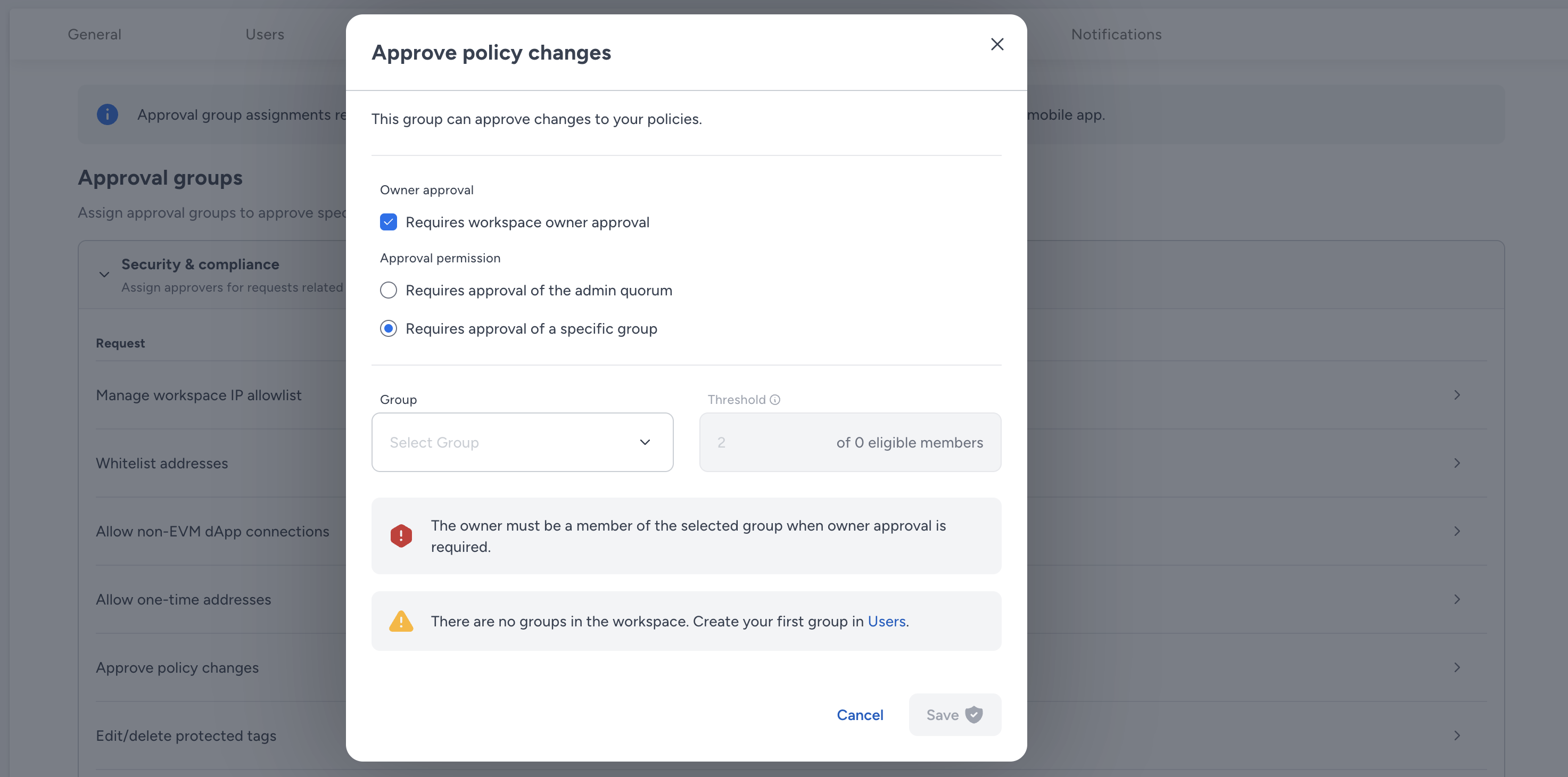This screenshot has height=777, width=1568.
Task: Switch to the Users tab
Action: click(x=265, y=35)
